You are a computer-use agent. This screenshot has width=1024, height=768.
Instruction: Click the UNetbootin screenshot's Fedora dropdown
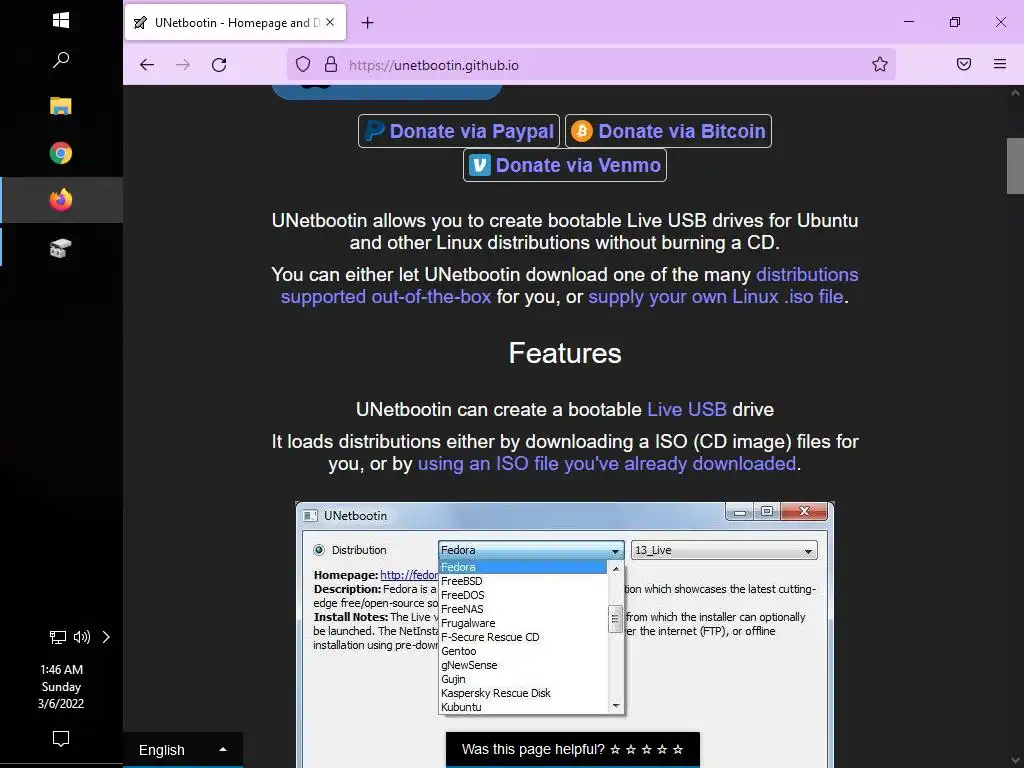pos(531,550)
